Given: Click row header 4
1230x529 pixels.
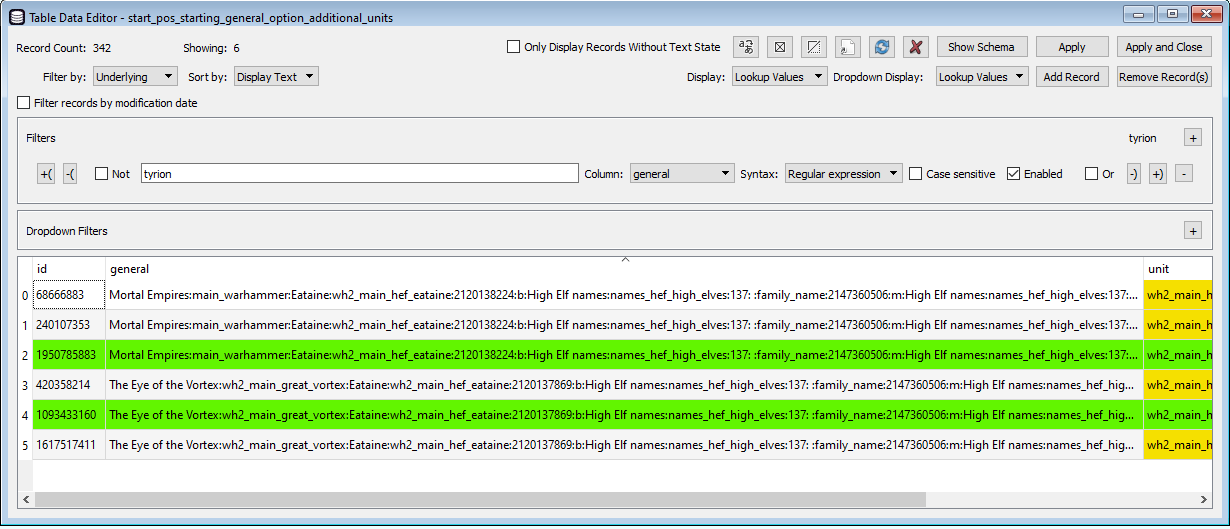Looking at the screenshot, I should pyautogui.click(x=25, y=414).
